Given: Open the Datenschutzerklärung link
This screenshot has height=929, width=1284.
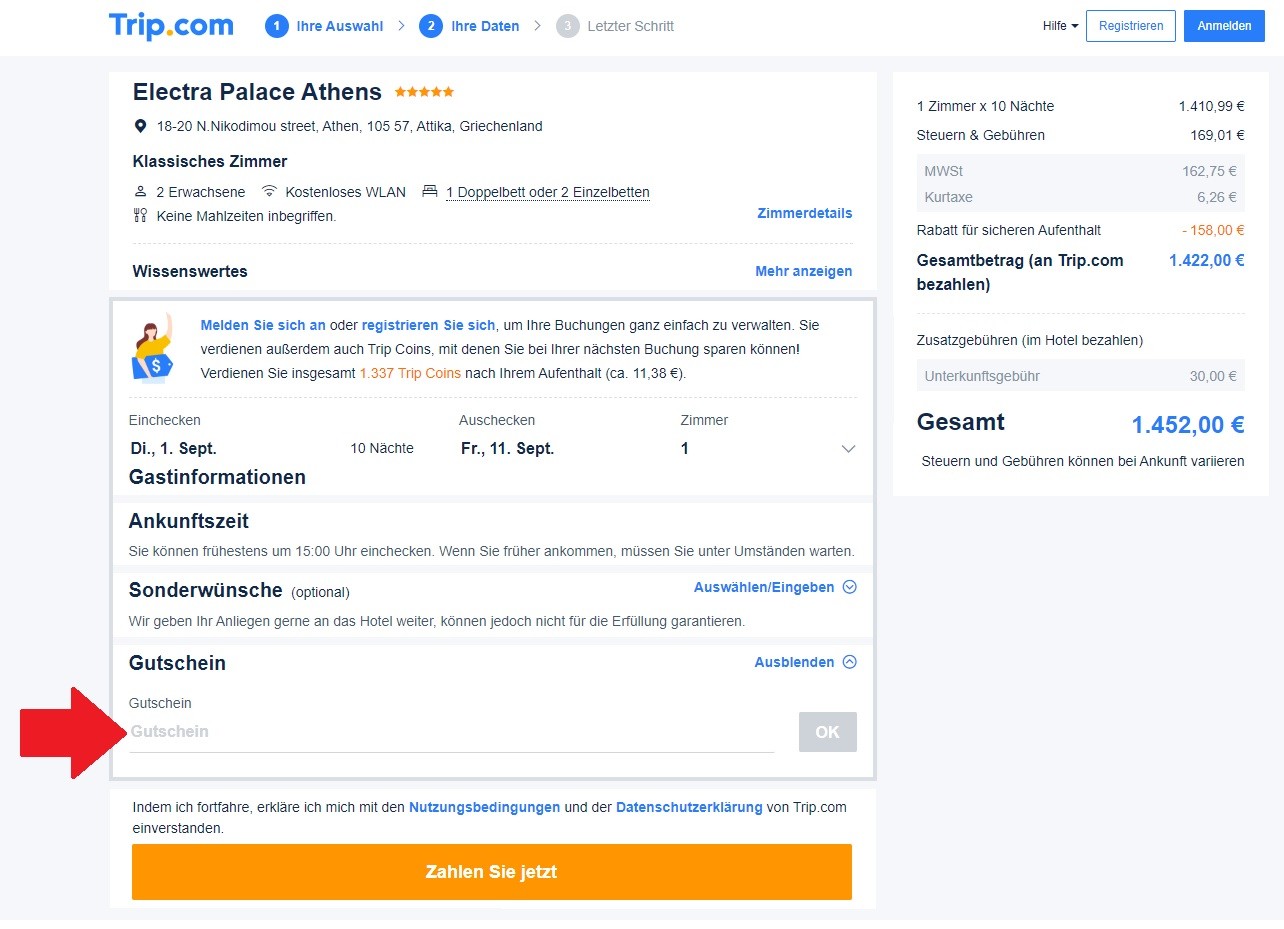Looking at the screenshot, I should tap(689, 807).
